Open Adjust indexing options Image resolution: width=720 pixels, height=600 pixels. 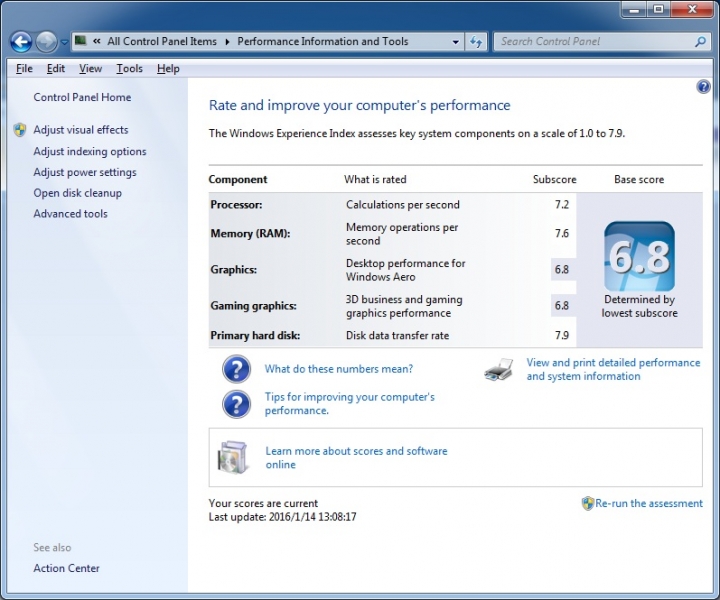[x=90, y=151]
